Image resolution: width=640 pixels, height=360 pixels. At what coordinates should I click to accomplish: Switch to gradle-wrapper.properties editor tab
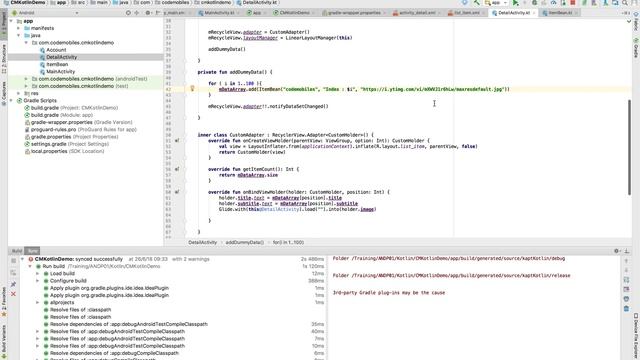click(354, 13)
